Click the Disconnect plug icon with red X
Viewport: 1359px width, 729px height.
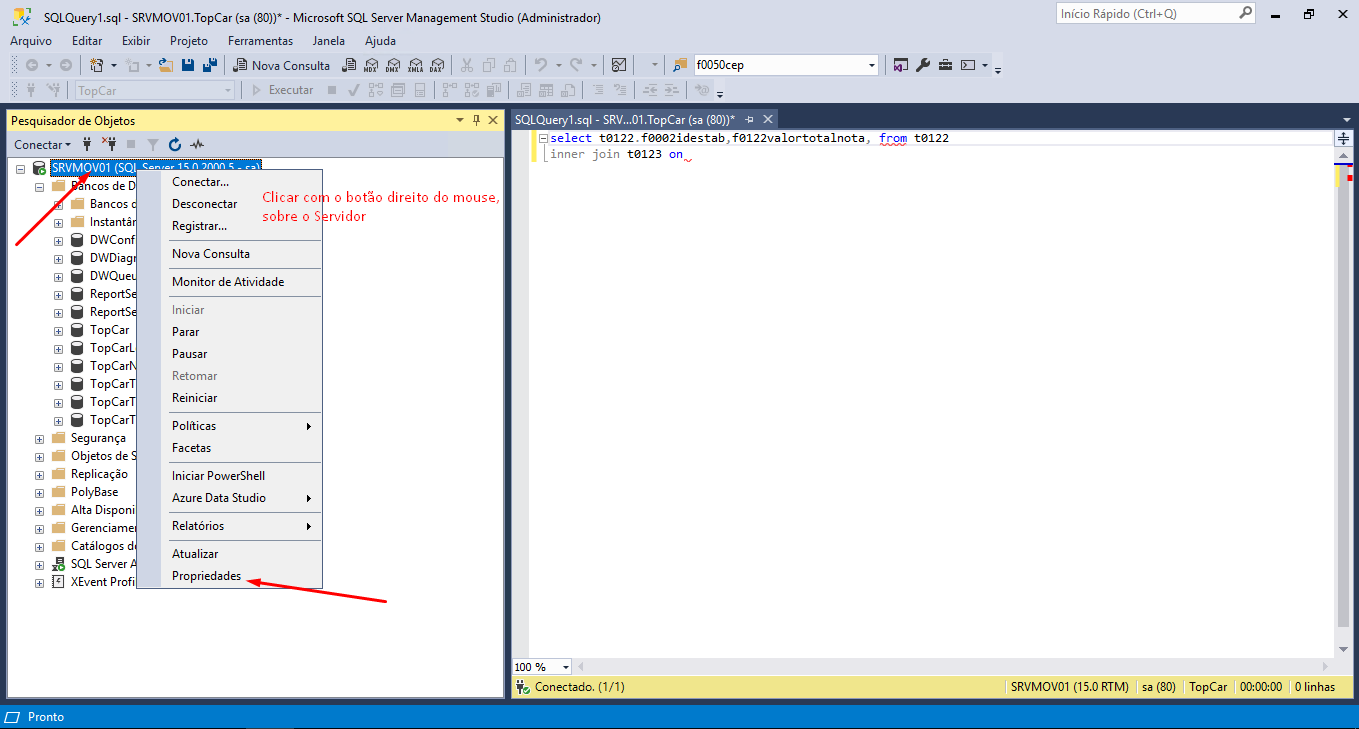click(x=109, y=144)
